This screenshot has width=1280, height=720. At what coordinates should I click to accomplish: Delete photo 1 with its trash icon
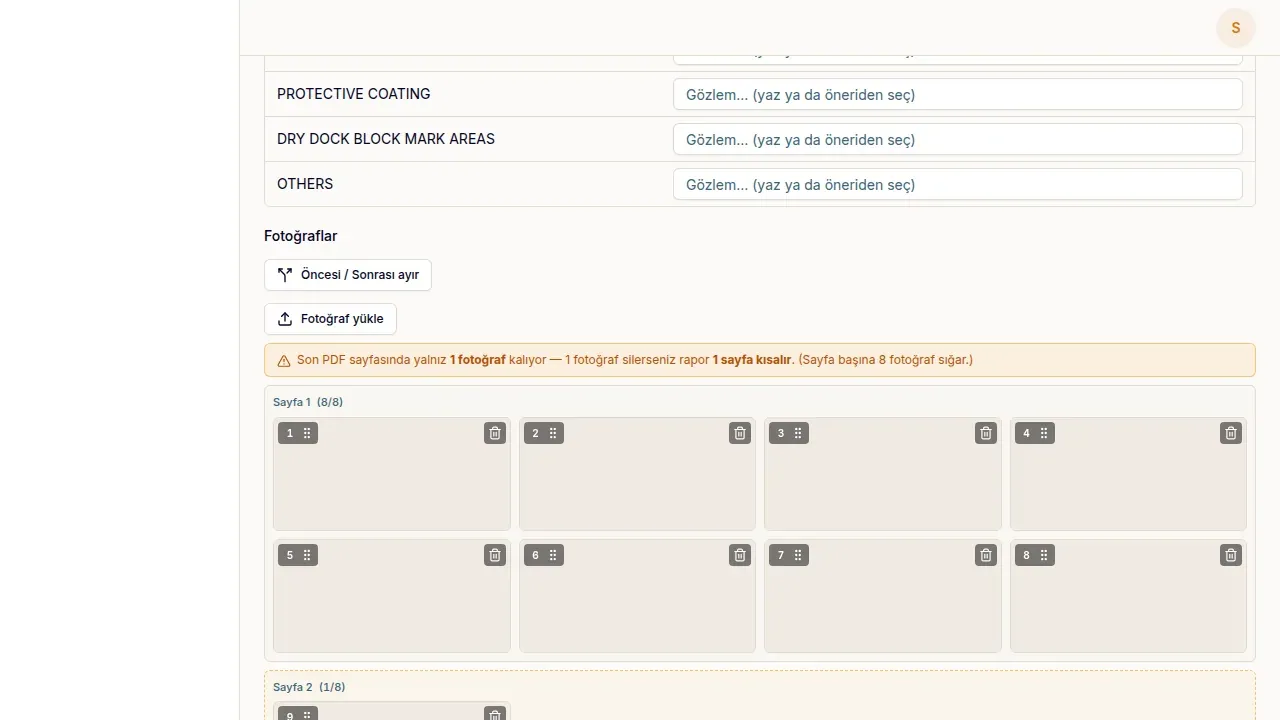(x=495, y=433)
